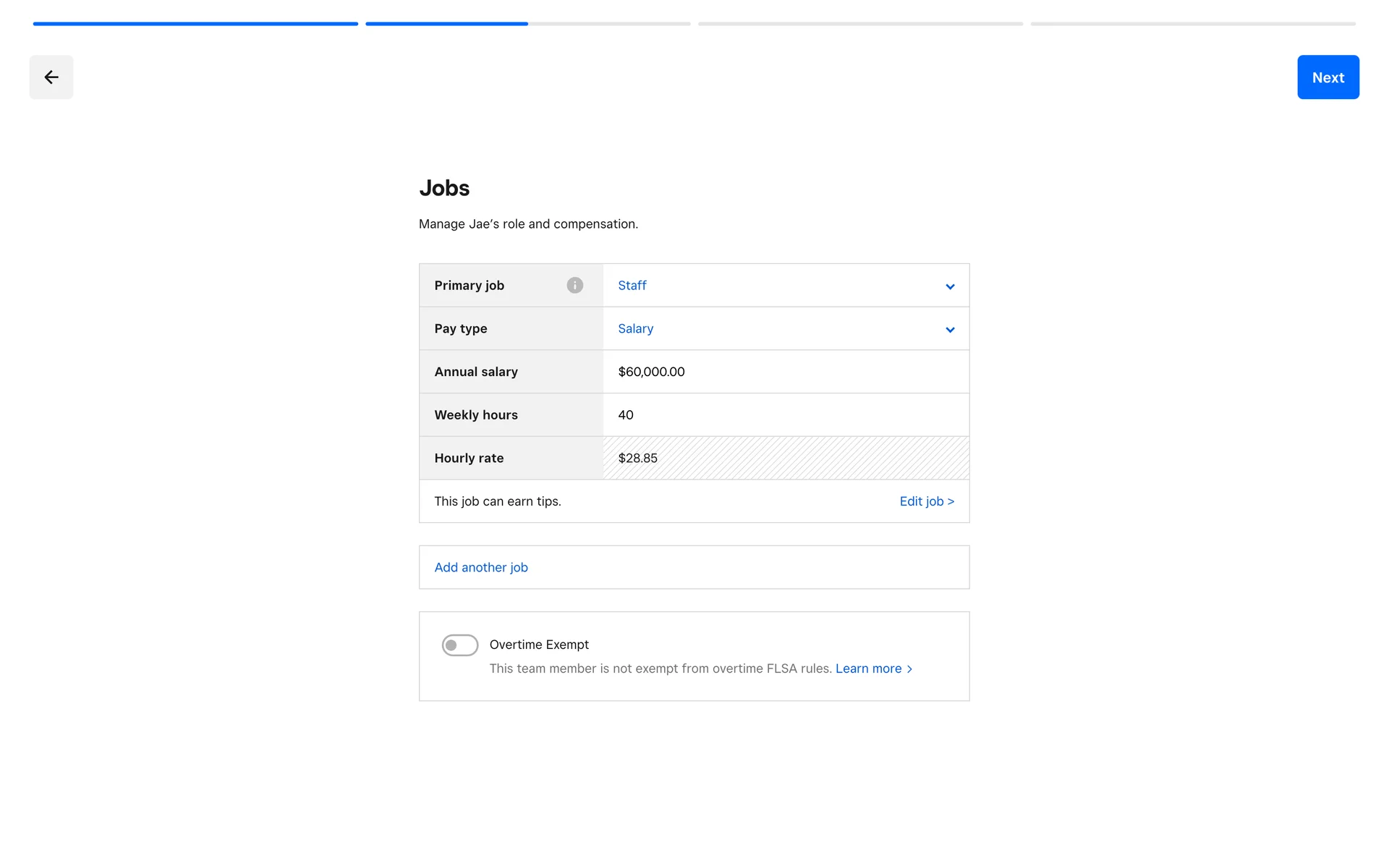This screenshot has height=868, width=1389.
Task: Open Learn more about FLSA rules
Action: [868, 668]
